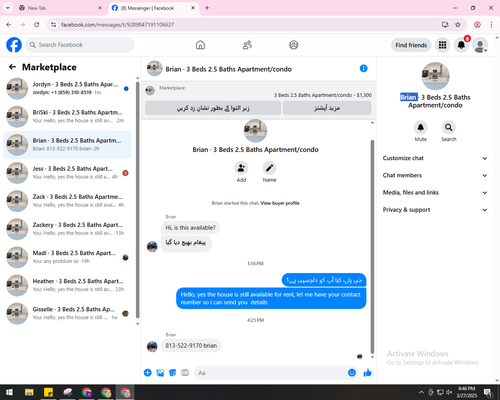Click the 'زیر التوا کے بطور نشان زد کریں' button

pyautogui.click(x=213, y=108)
